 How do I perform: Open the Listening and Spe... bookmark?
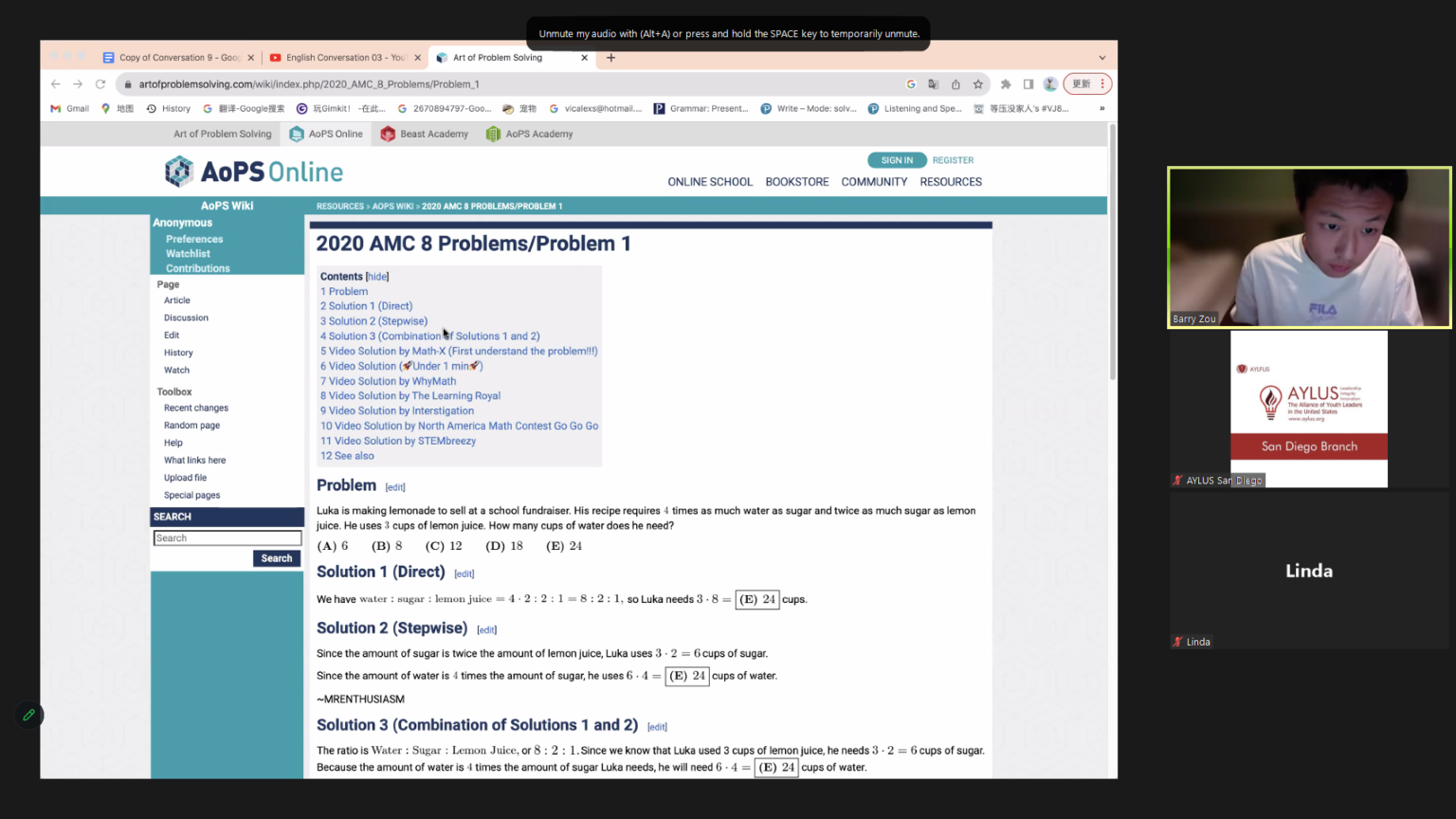(x=915, y=109)
